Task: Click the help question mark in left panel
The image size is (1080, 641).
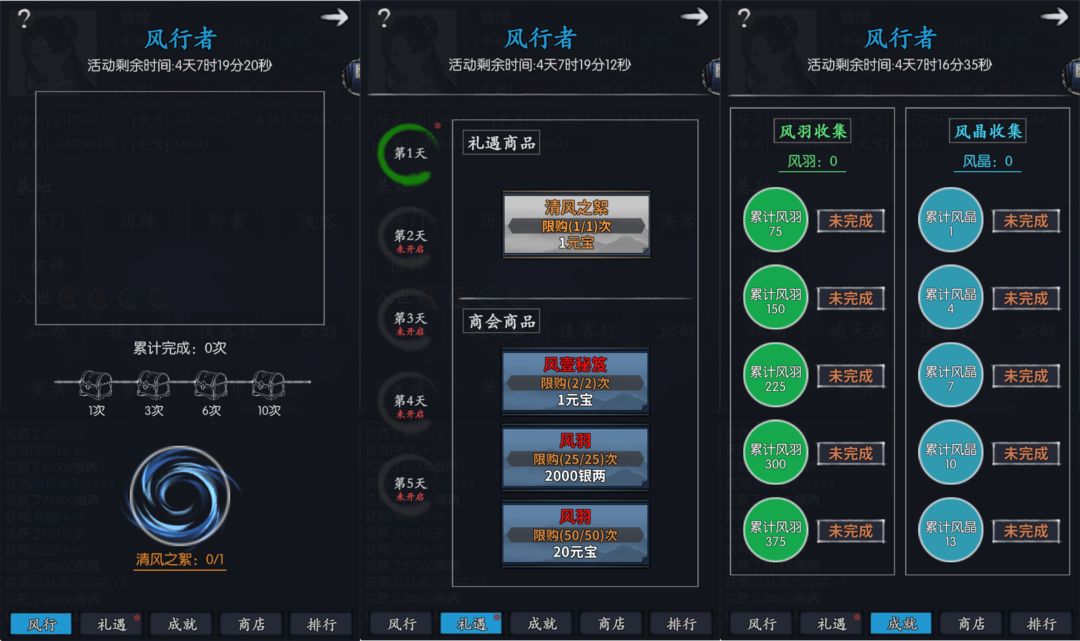Action: pos(23,18)
